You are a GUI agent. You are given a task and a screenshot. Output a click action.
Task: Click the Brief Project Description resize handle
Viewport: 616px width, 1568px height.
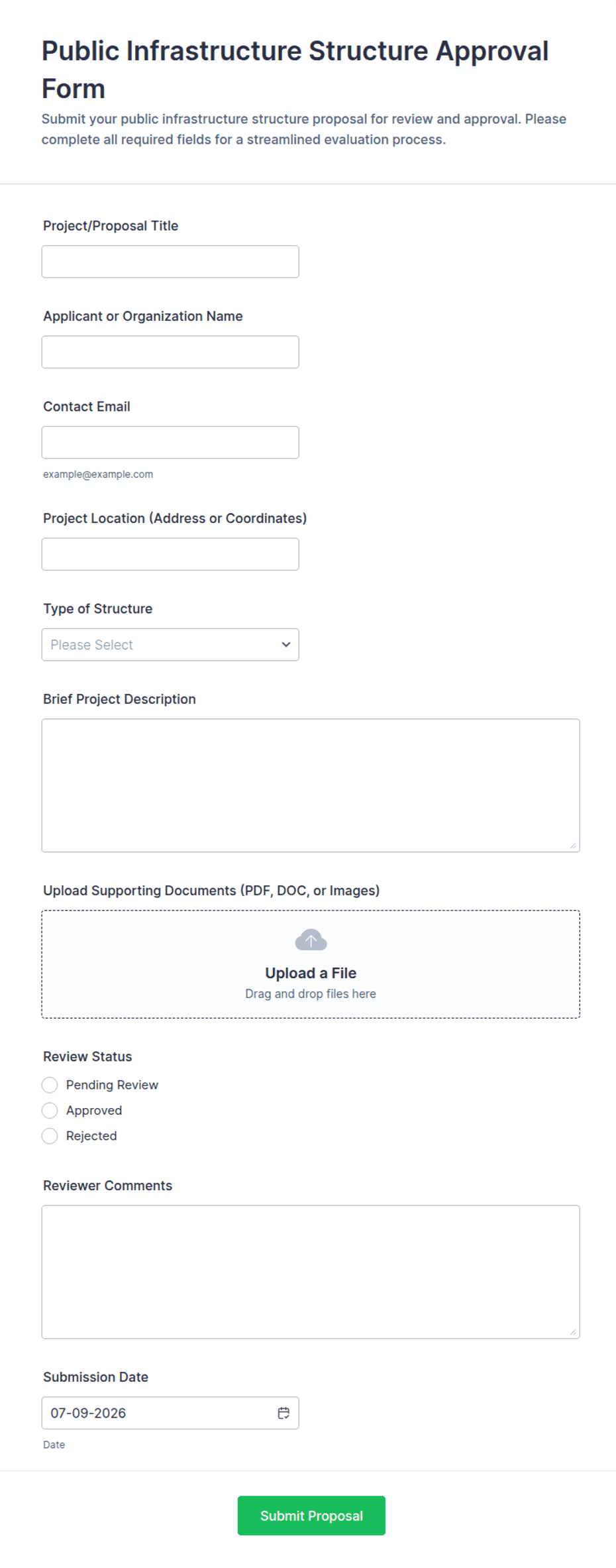(x=573, y=845)
